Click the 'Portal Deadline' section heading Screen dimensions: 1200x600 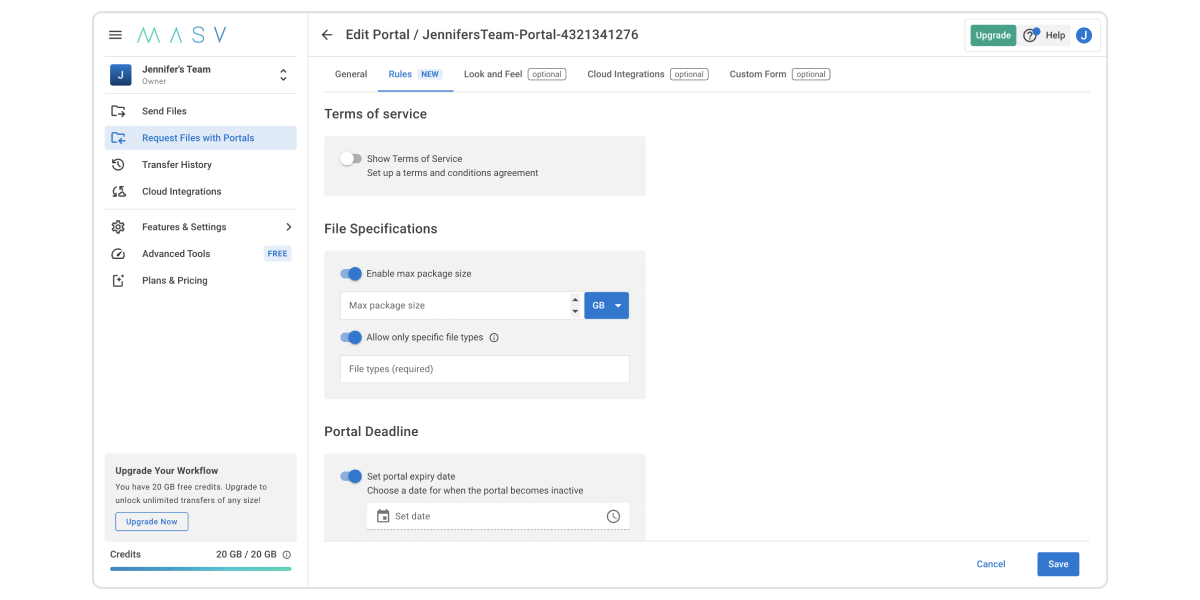pyautogui.click(x=371, y=432)
